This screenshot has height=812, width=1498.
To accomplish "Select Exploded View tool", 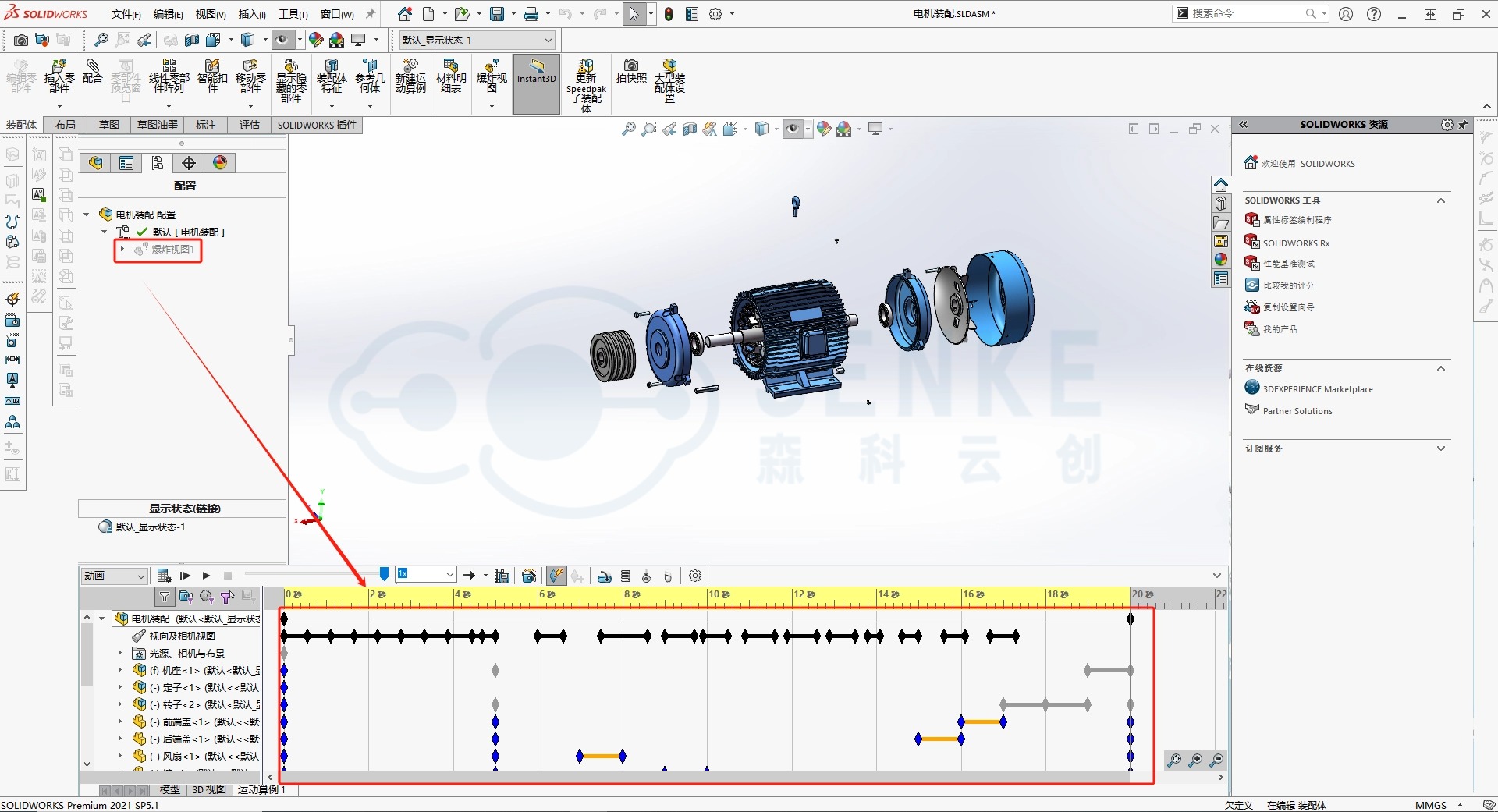I will coord(492,76).
